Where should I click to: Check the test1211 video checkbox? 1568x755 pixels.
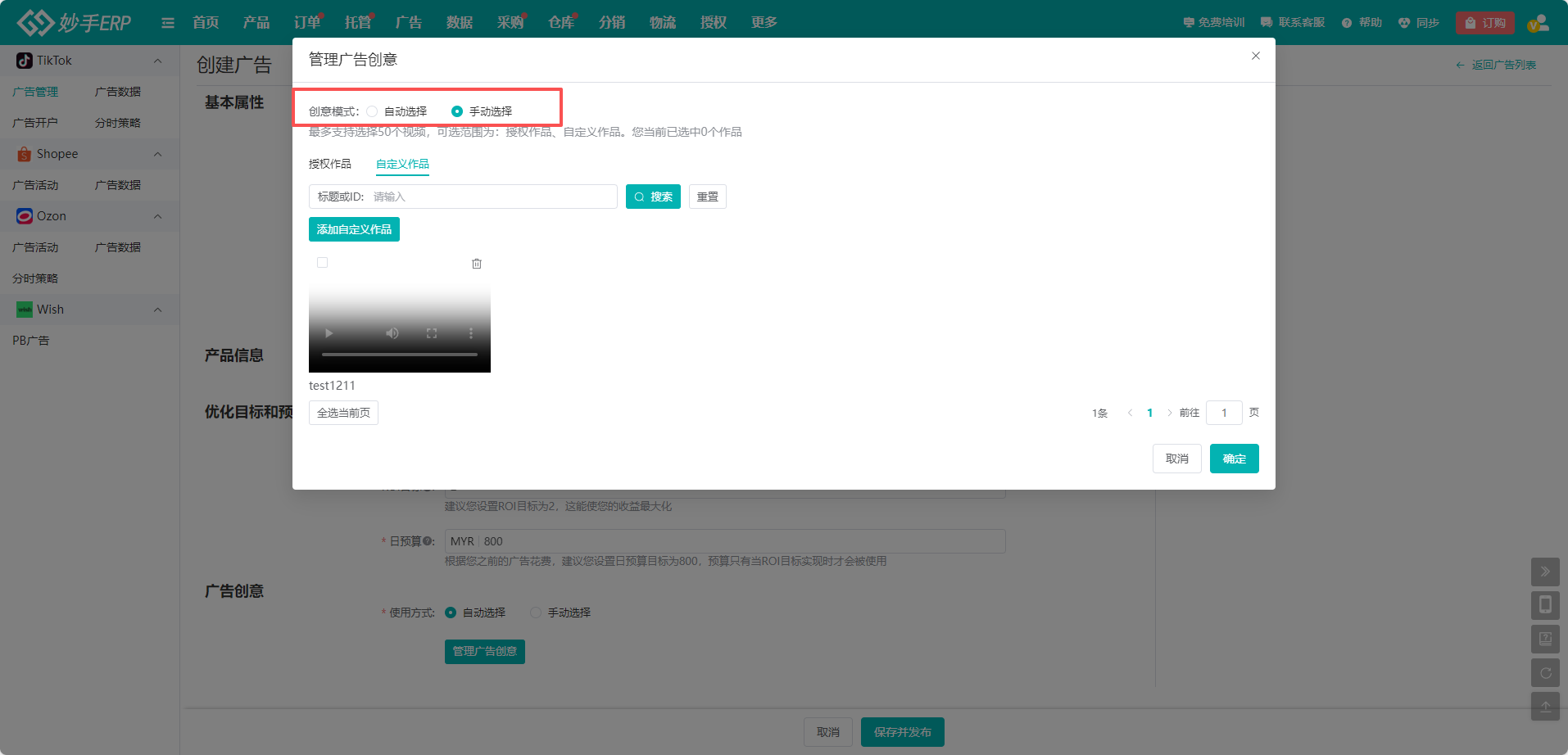[x=323, y=263]
